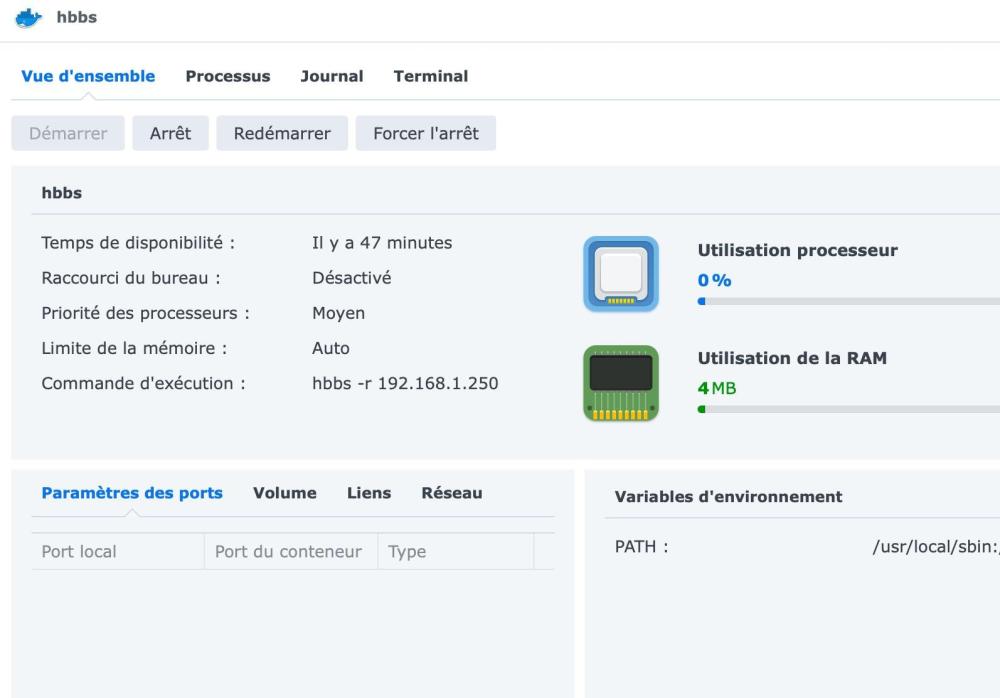Click the RAM usage progress bar
This screenshot has width=1000, height=698.
[x=848, y=408]
